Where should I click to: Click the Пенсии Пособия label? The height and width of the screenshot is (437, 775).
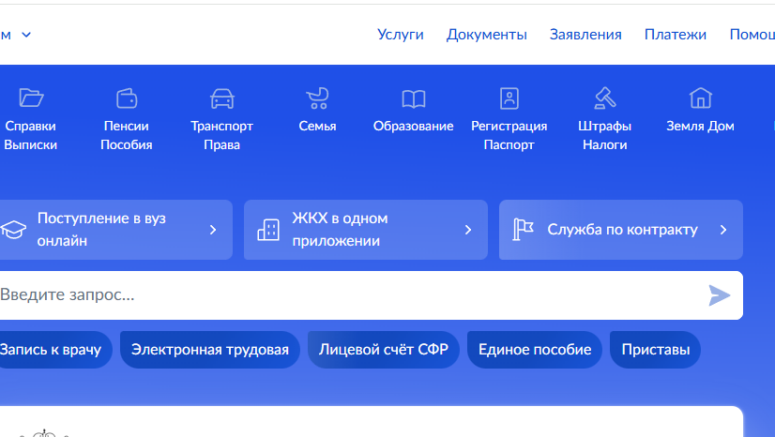127,135
